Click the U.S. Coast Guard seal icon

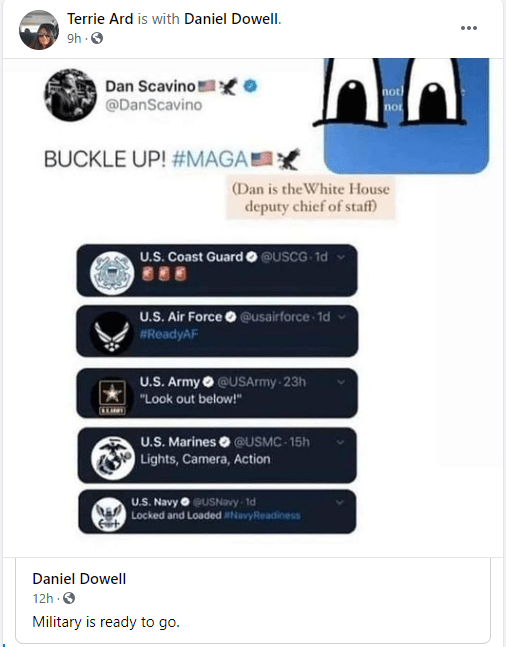click(x=112, y=273)
